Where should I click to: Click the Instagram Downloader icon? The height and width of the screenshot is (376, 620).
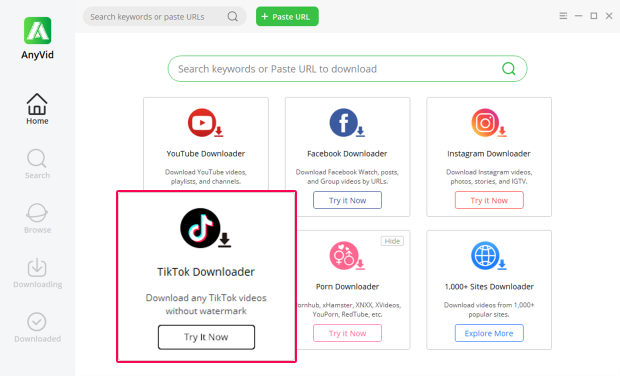pyautogui.click(x=488, y=123)
